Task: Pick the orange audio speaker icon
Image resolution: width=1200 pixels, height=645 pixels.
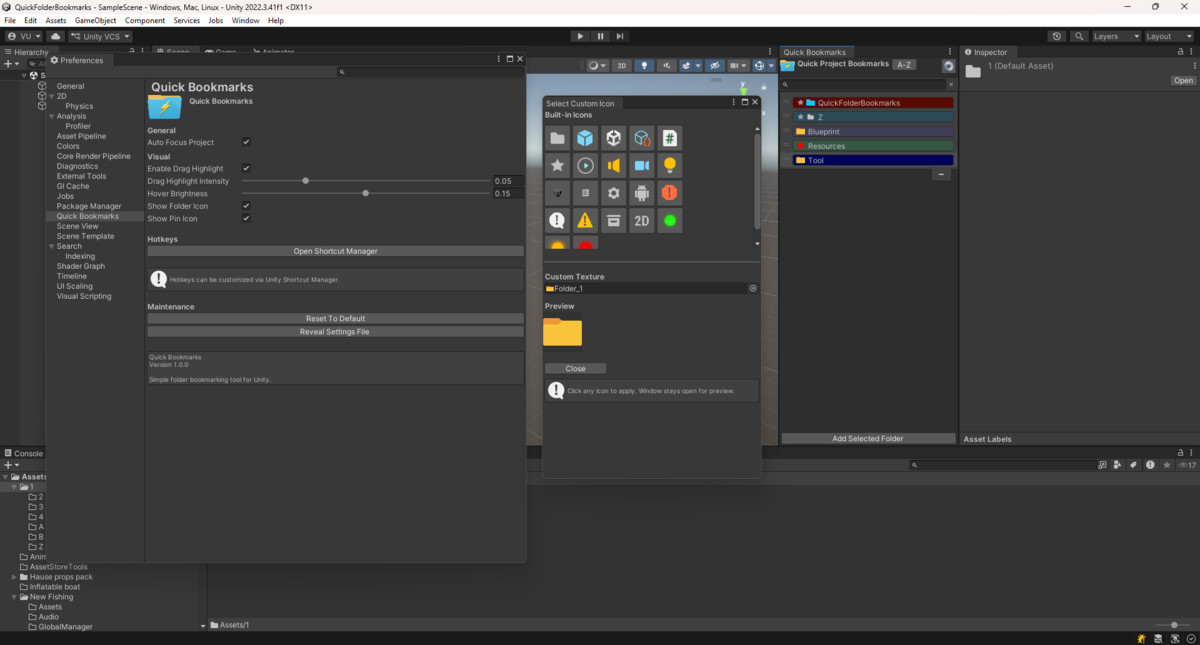Action: pos(614,165)
